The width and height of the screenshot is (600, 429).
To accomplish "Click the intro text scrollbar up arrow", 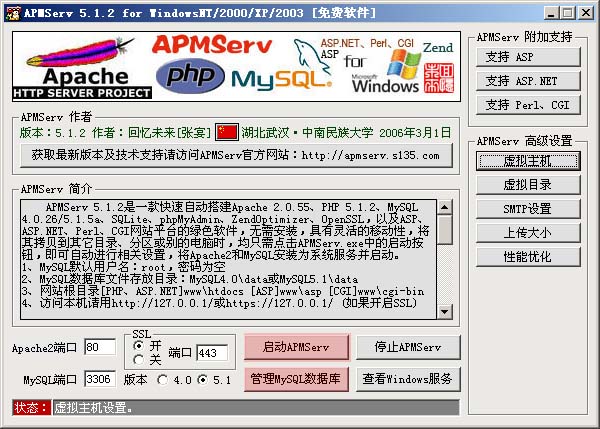I will pos(444,207).
